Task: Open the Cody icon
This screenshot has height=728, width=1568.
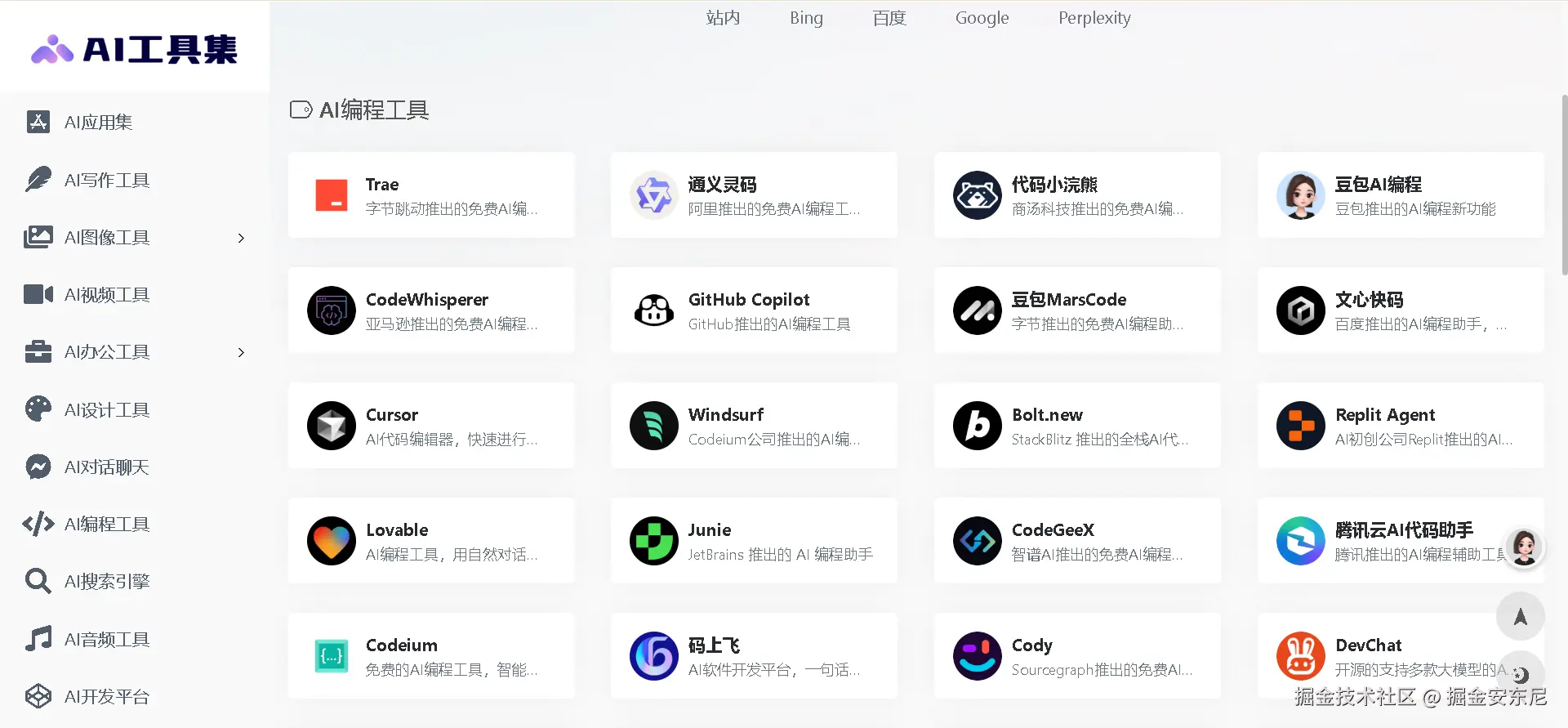Action: 978,656
